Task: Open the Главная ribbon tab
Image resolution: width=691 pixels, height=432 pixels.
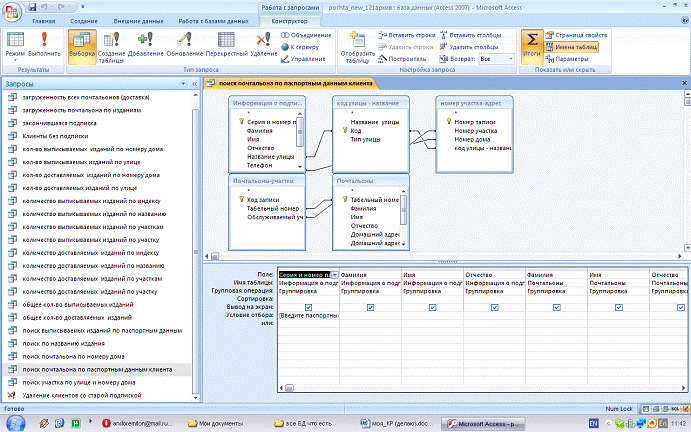Action: tap(44, 19)
